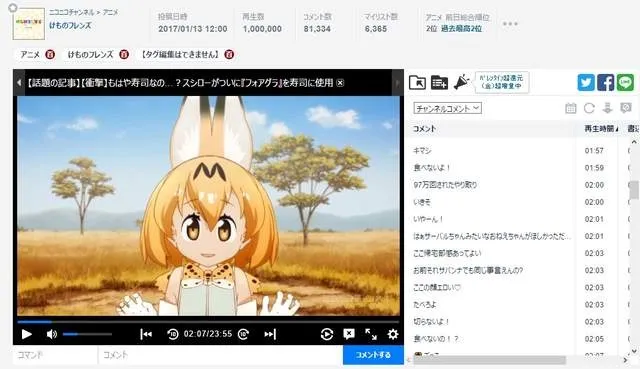Click the comment input field
This screenshot has width=640, height=369.
pos(220,355)
